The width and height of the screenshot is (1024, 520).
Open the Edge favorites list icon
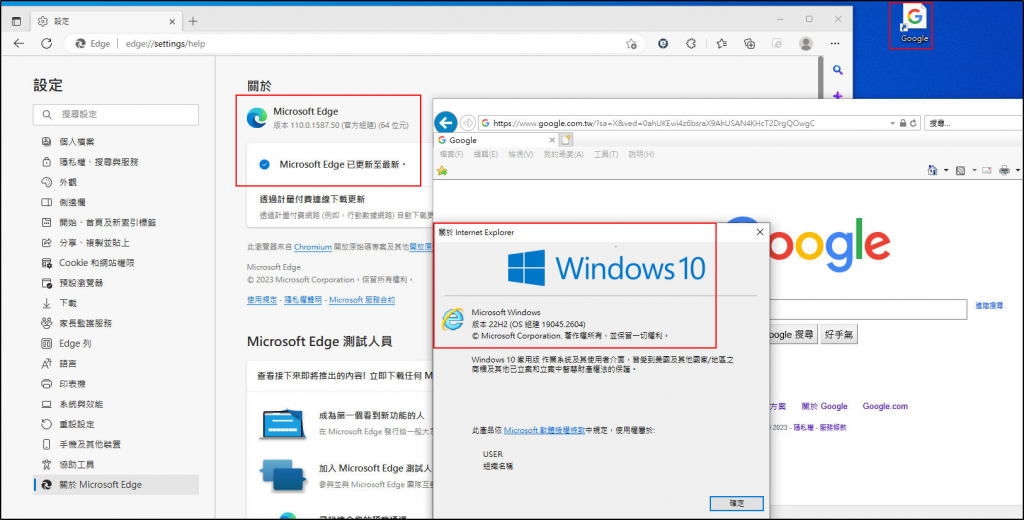(721, 44)
